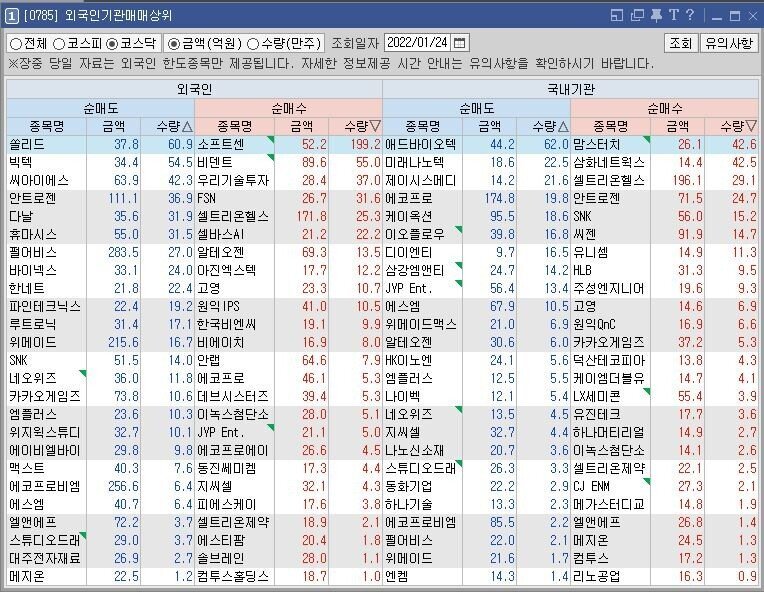Screen dimensions: 764x592
Task: Click 셀바스AI stock name
Action: point(220,234)
